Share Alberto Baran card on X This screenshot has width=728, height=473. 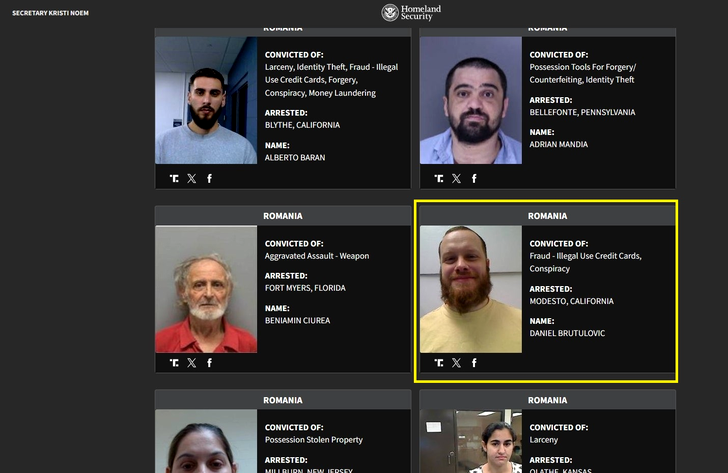tap(192, 178)
